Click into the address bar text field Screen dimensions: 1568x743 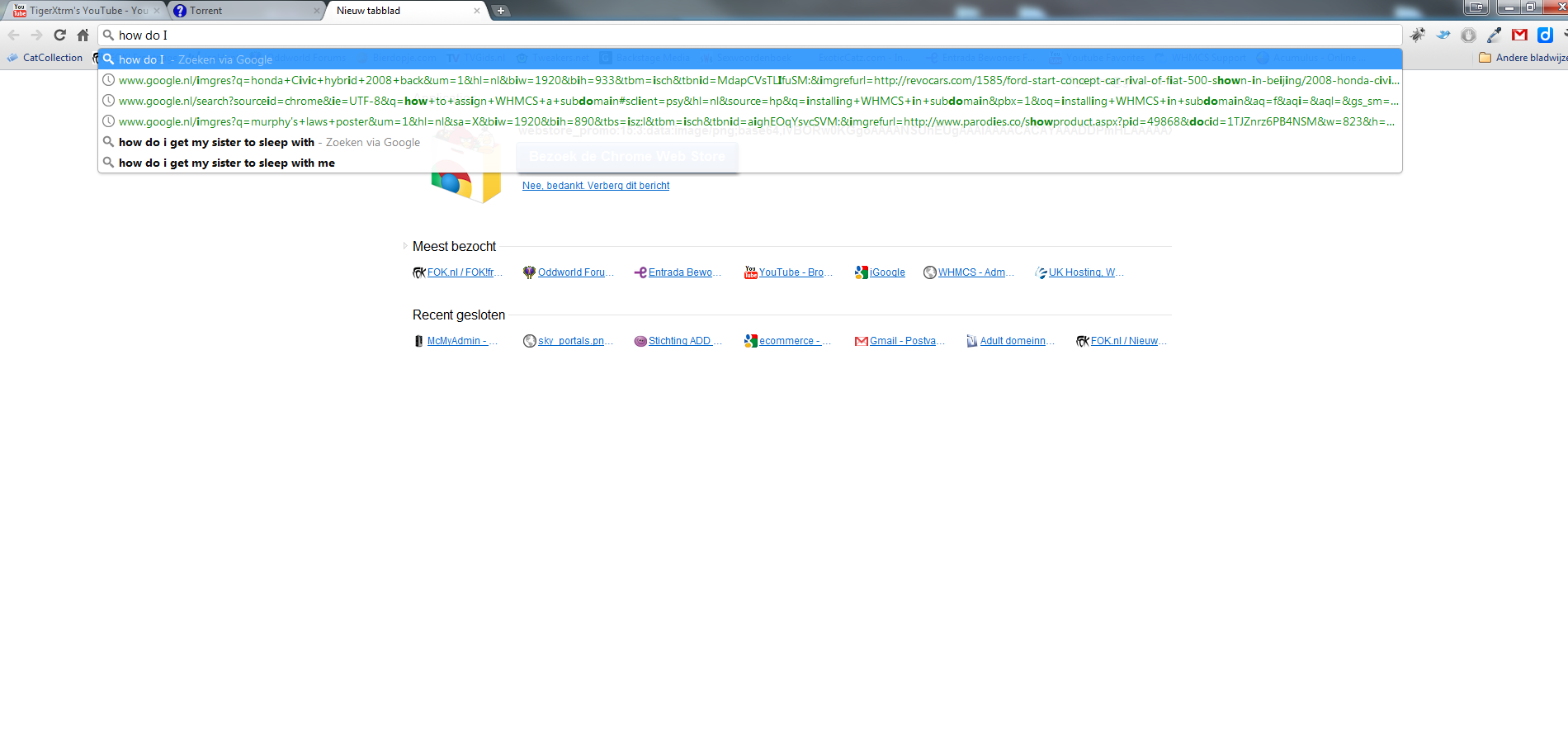click(743, 35)
